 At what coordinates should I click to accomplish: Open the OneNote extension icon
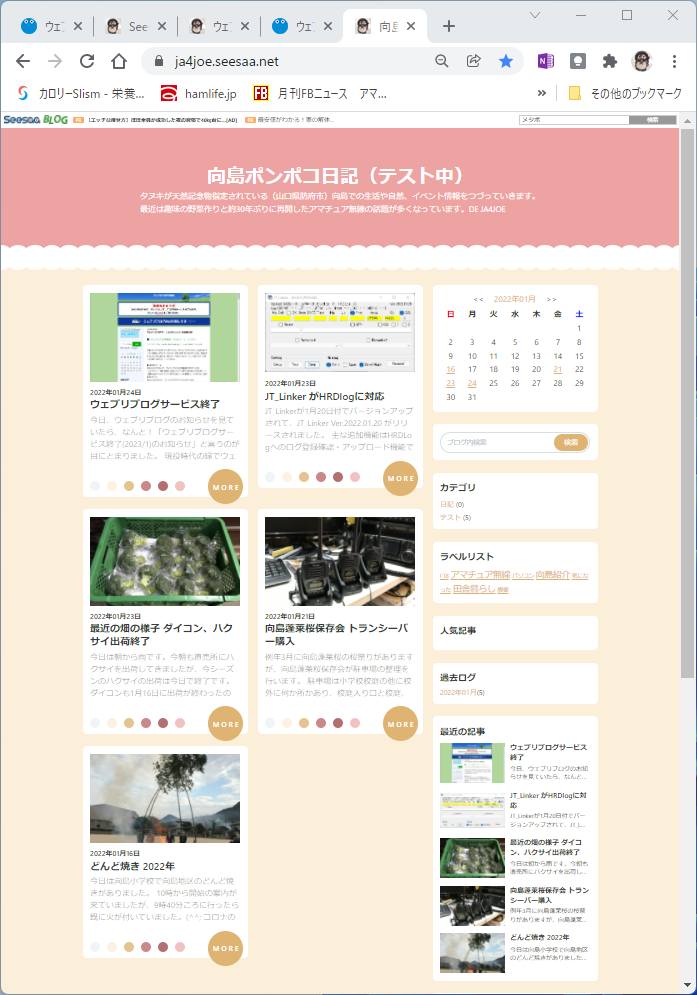pos(545,61)
